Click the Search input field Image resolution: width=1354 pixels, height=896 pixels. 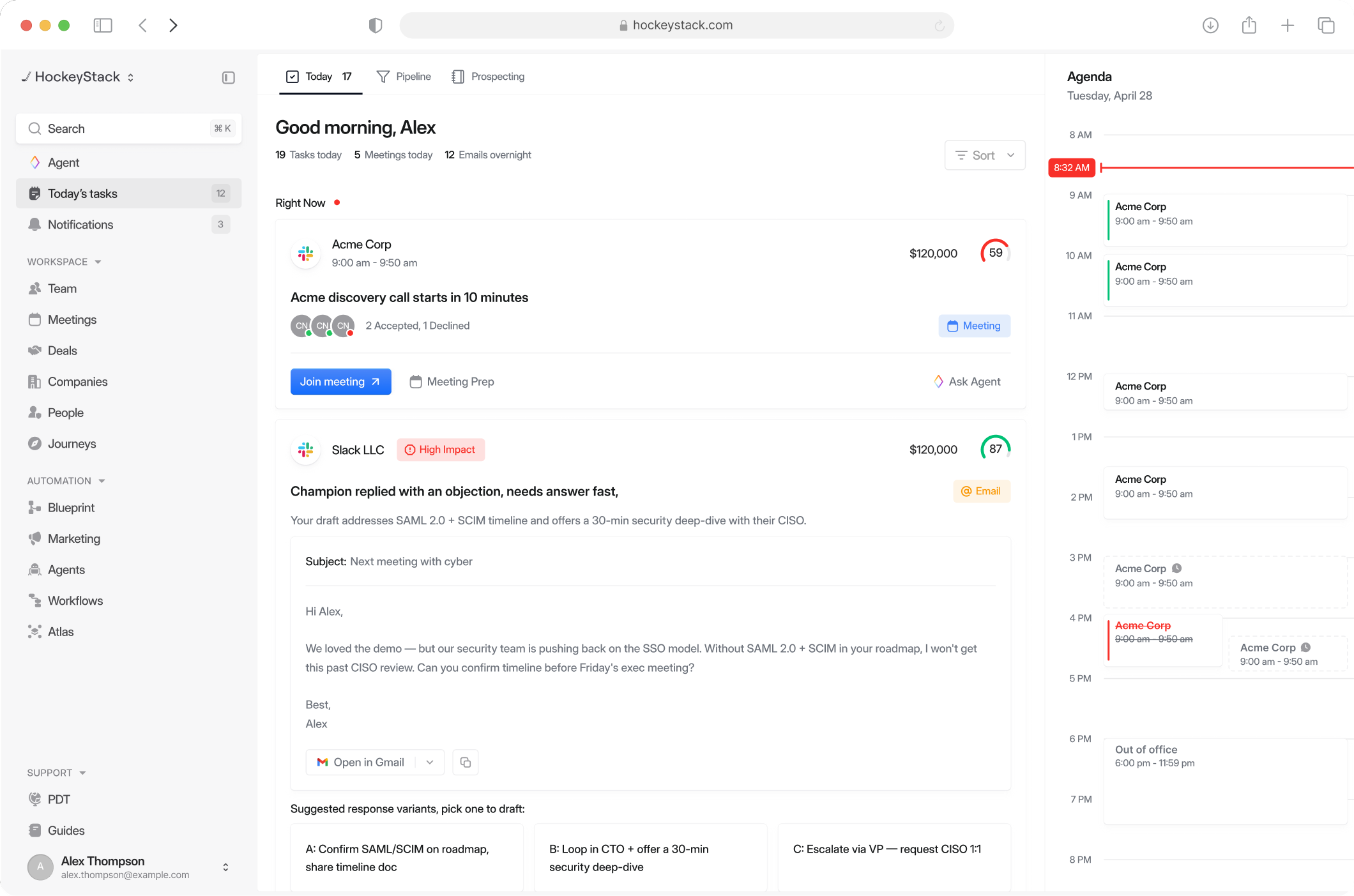pos(128,129)
